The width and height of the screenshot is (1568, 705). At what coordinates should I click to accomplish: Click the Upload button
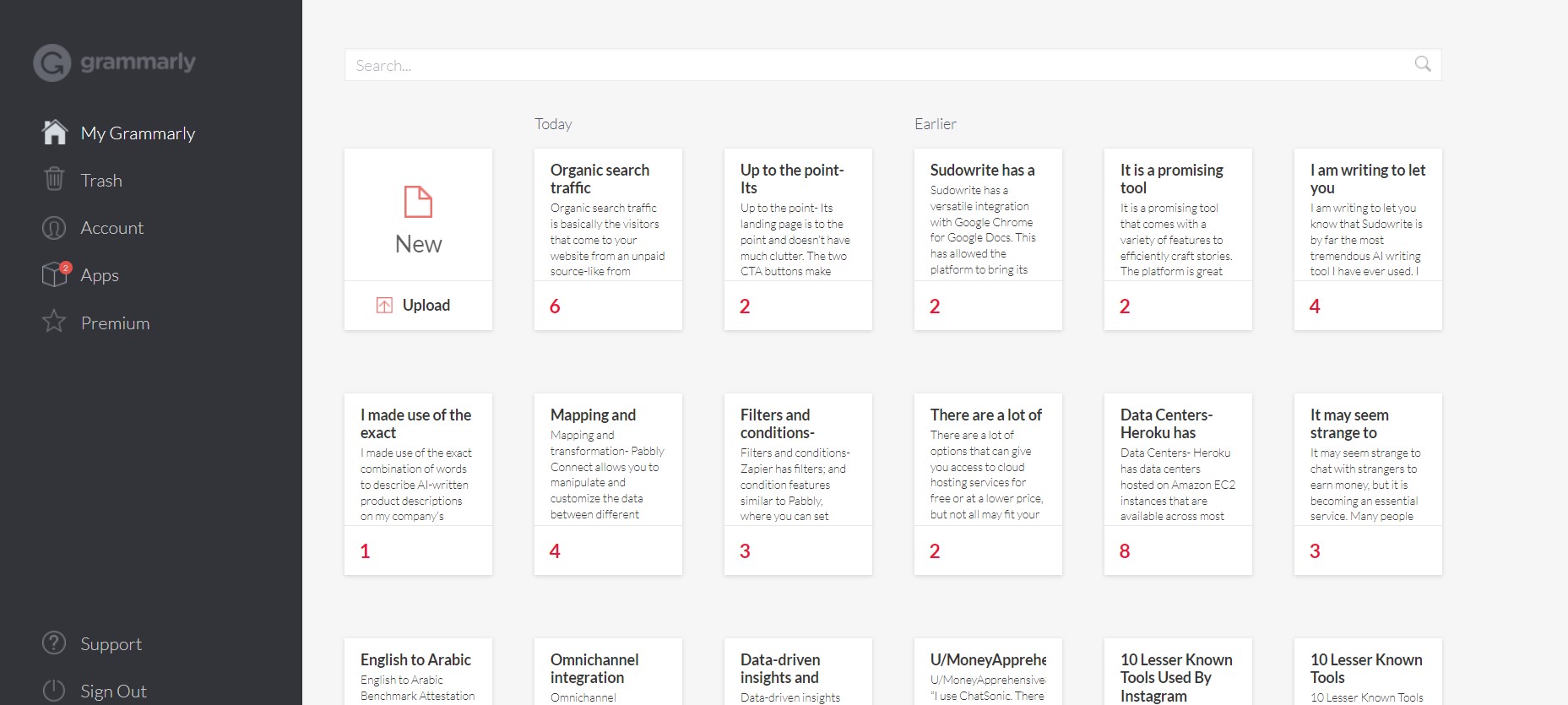click(x=419, y=306)
